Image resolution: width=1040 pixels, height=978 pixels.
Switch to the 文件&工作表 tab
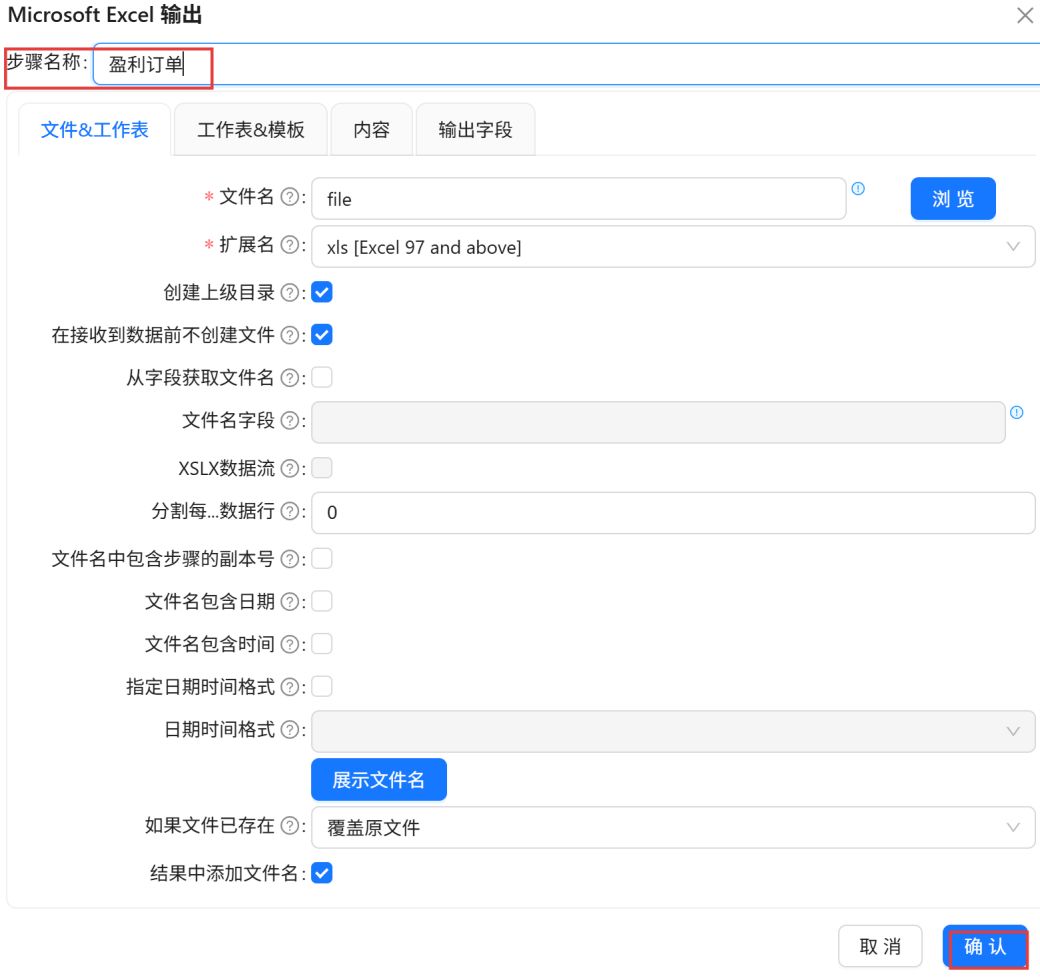click(x=94, y=130)
